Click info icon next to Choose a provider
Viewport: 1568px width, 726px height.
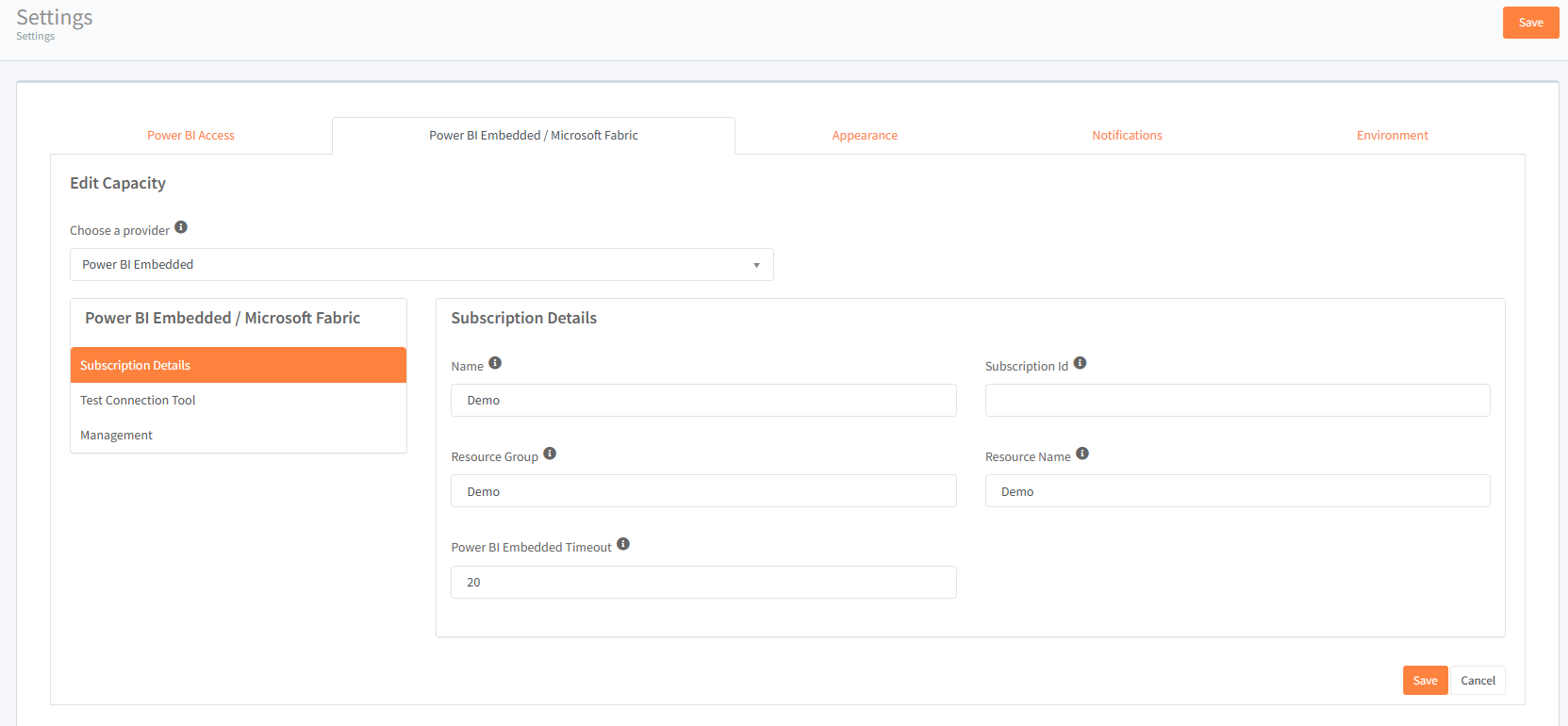[x=181, y=227]
